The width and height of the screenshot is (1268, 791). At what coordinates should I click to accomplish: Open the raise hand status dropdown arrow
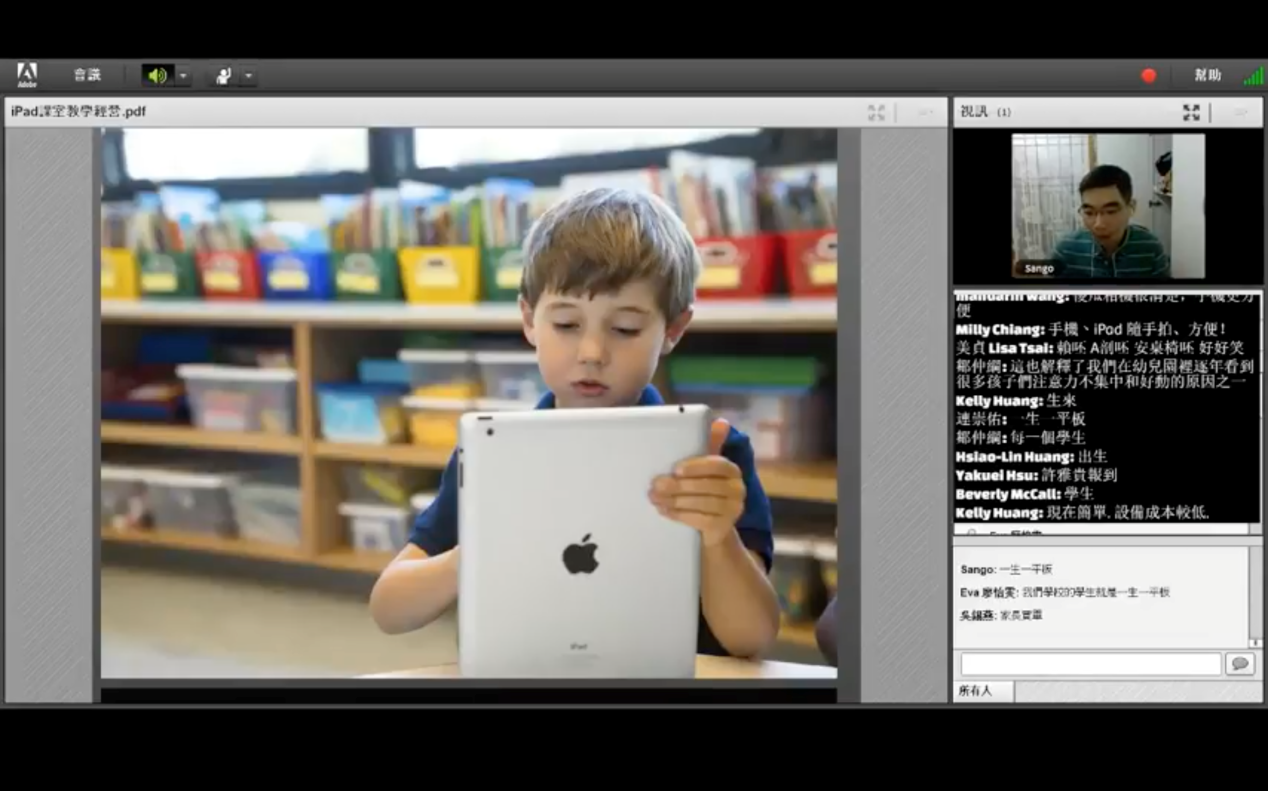pos(248,75)
